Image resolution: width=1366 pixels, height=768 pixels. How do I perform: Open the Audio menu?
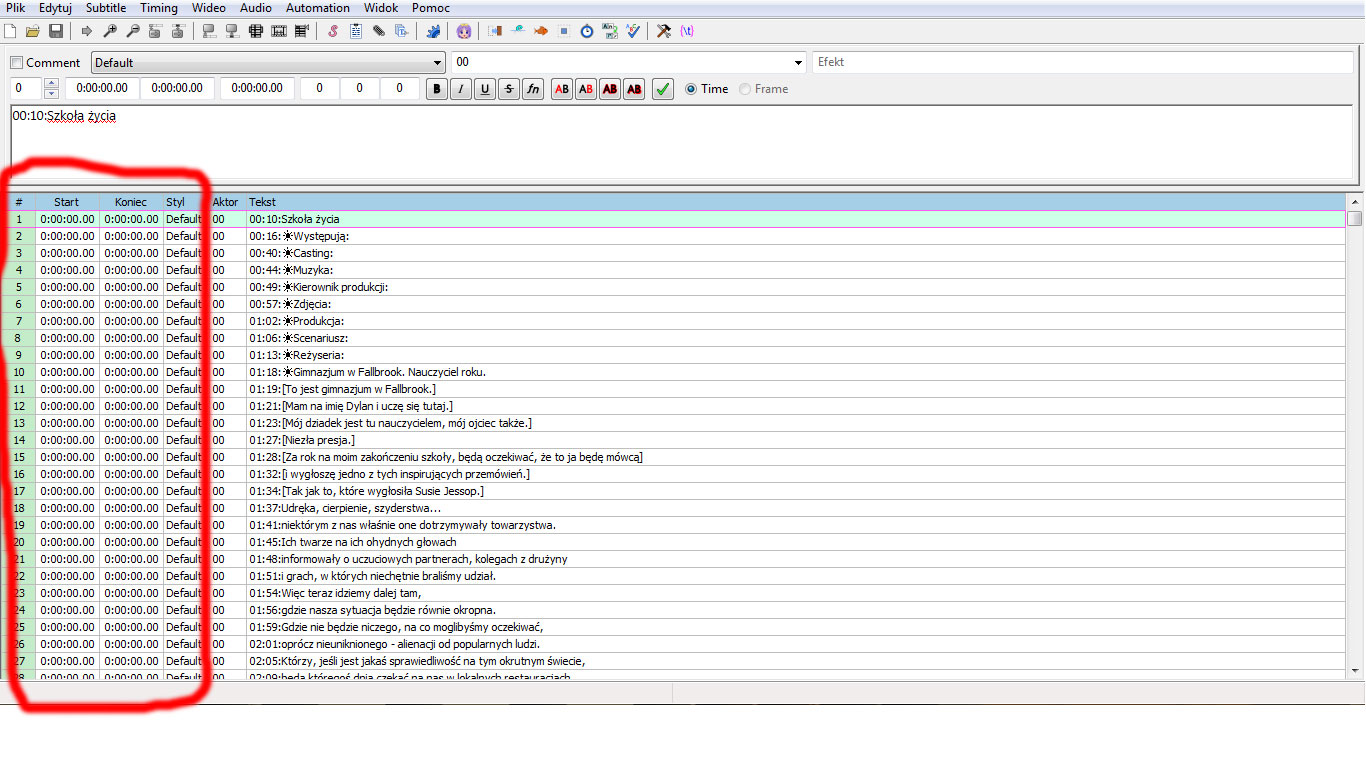pos(256,8)
